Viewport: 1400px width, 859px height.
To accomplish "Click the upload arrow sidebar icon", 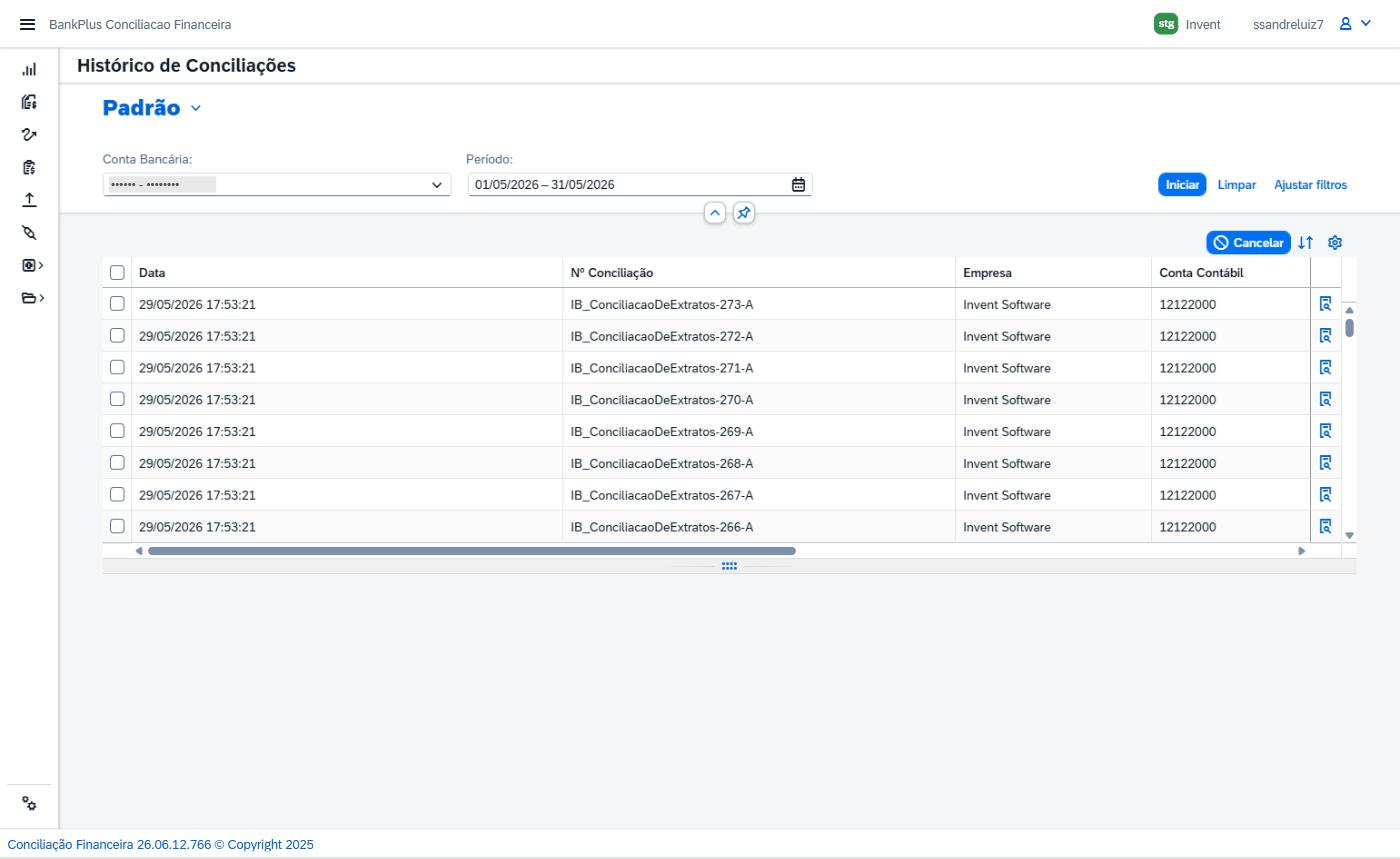I will (x=29, y=200).
